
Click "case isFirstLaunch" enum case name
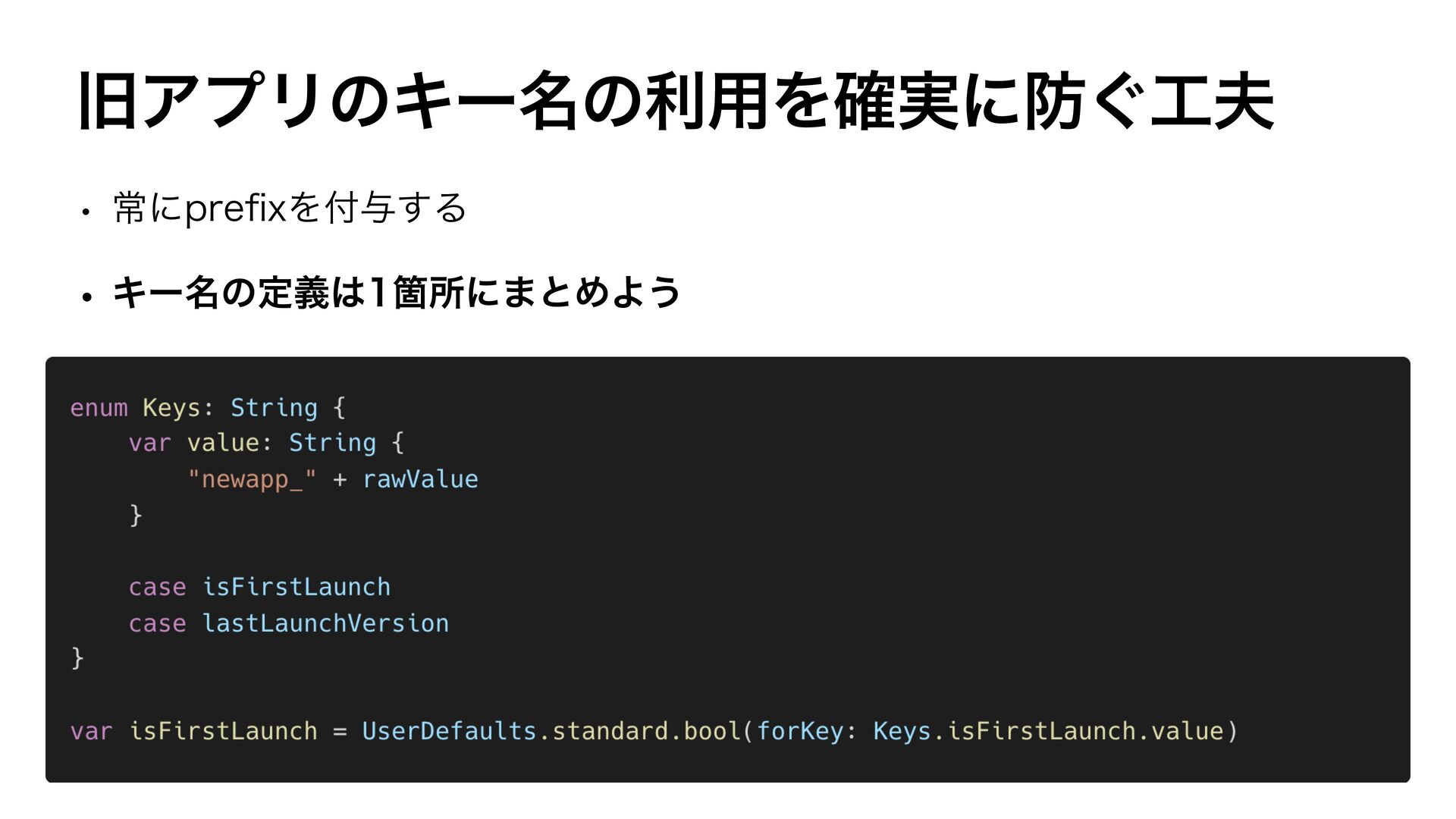pyautogui.click(x=296, y=587)
